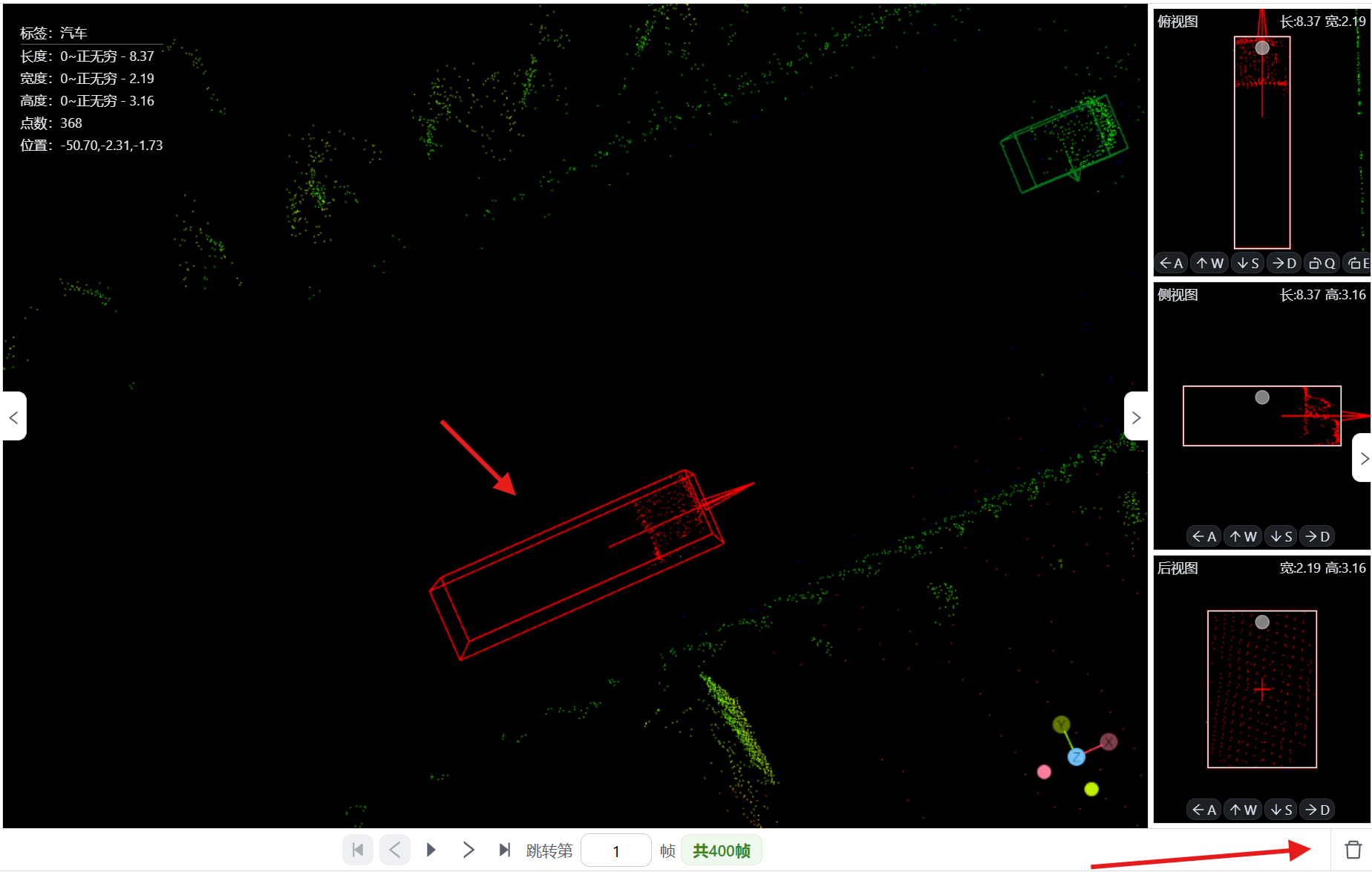Rotate box clockwise (E) in top view
The image size is (1372, 872).
click(x=1358, y=263)
